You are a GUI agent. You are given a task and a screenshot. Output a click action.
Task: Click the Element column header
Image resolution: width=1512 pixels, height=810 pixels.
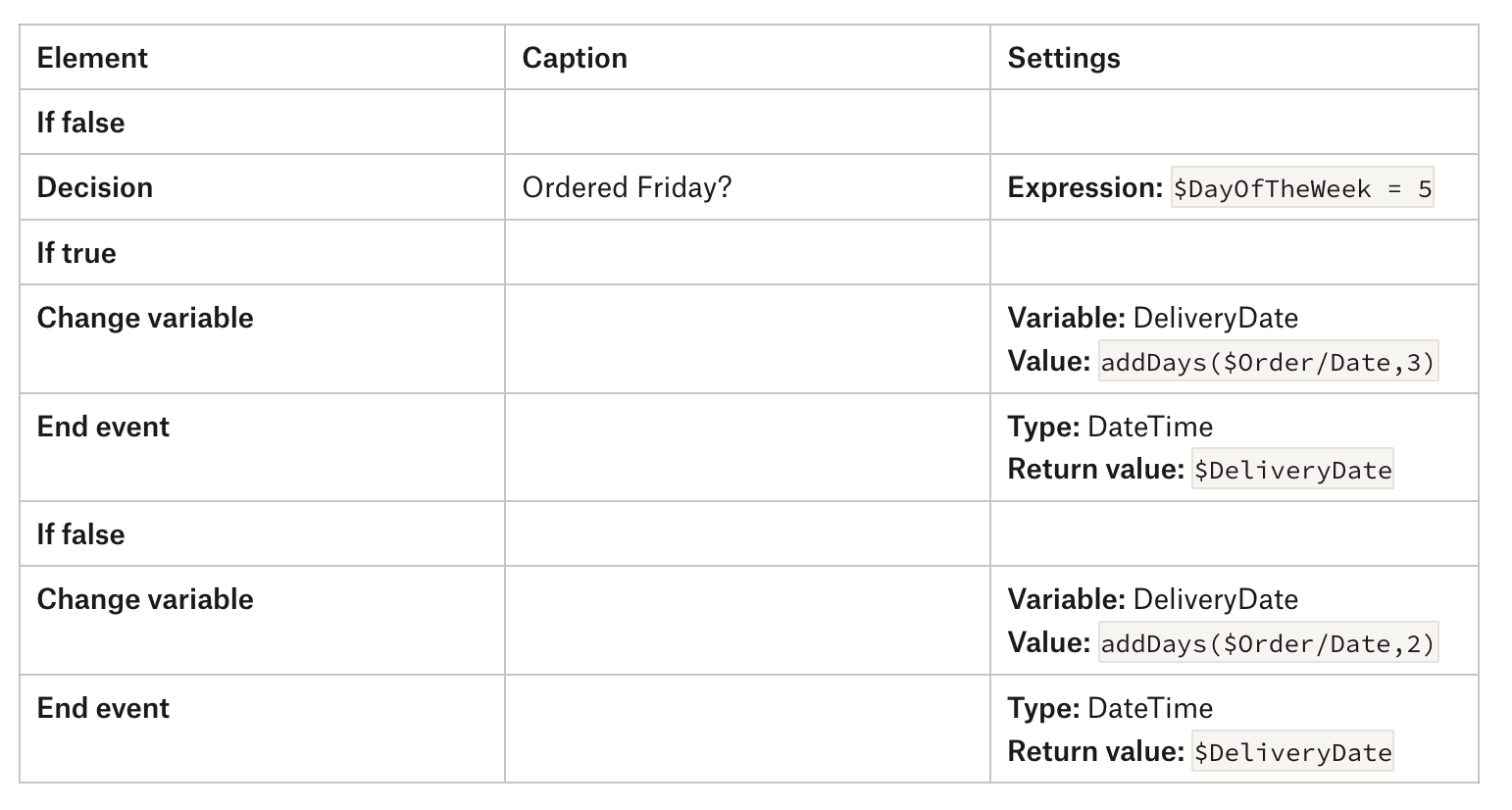(92, 58)
